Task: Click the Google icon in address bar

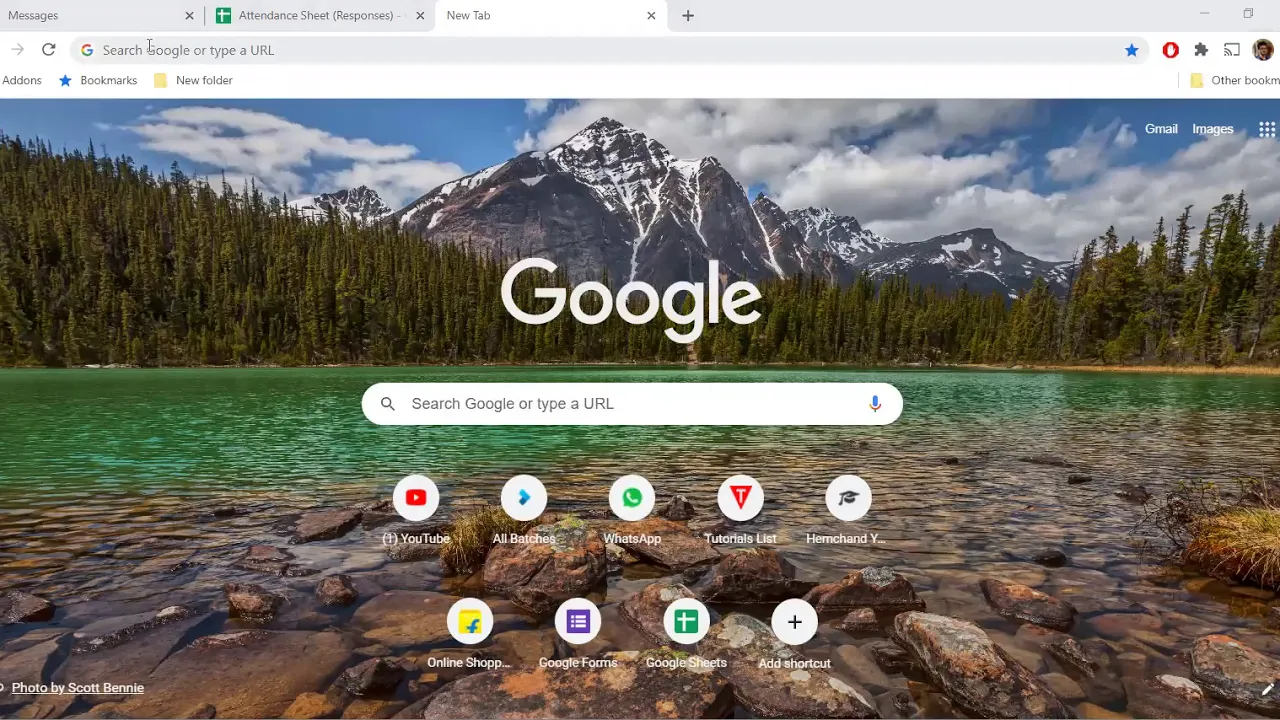Action: pos(87,50)
